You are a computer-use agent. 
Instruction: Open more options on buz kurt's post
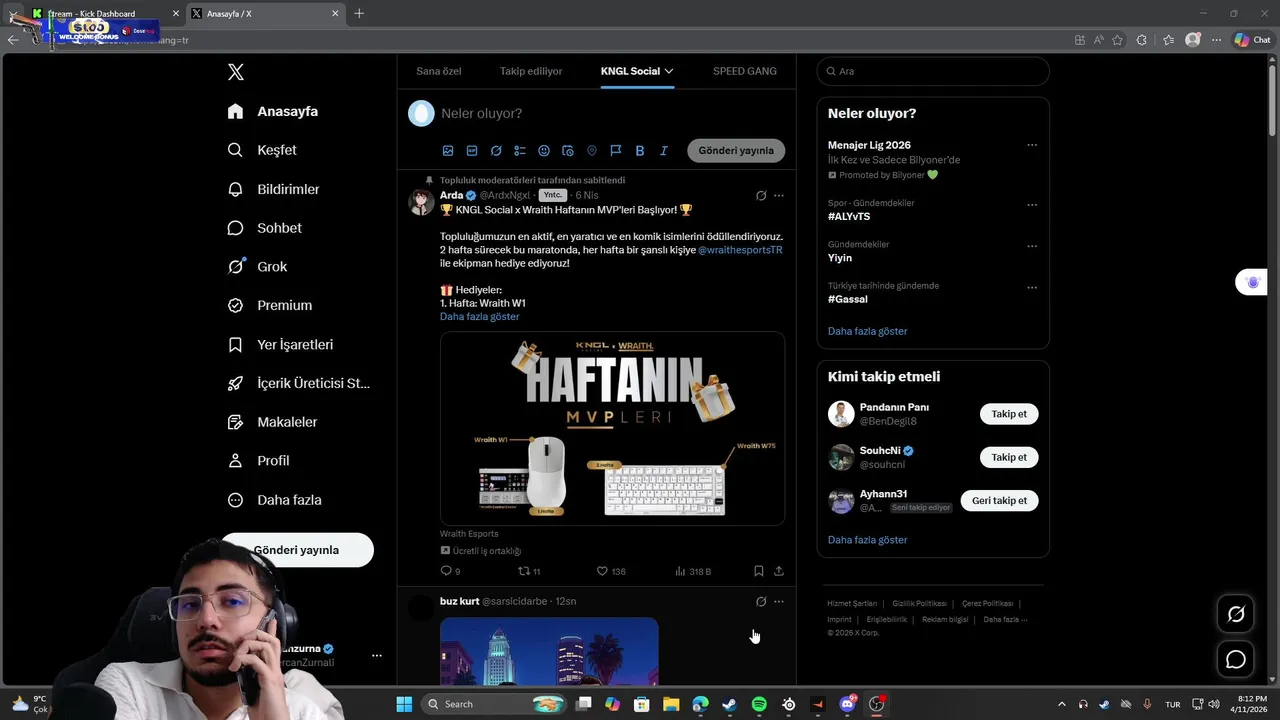pyautogui.click(x=779, y=602)
